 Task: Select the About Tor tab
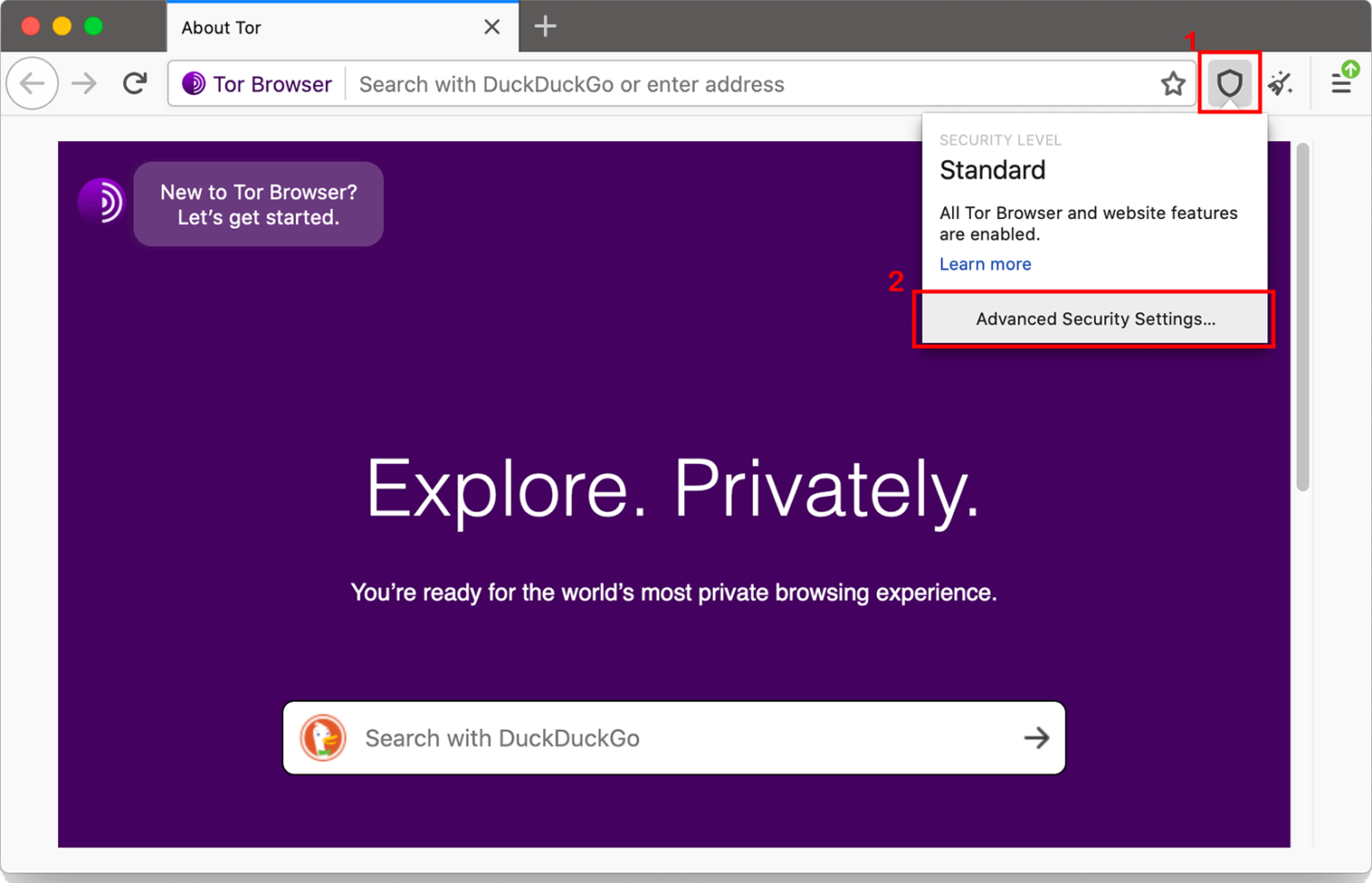(304, 27)
